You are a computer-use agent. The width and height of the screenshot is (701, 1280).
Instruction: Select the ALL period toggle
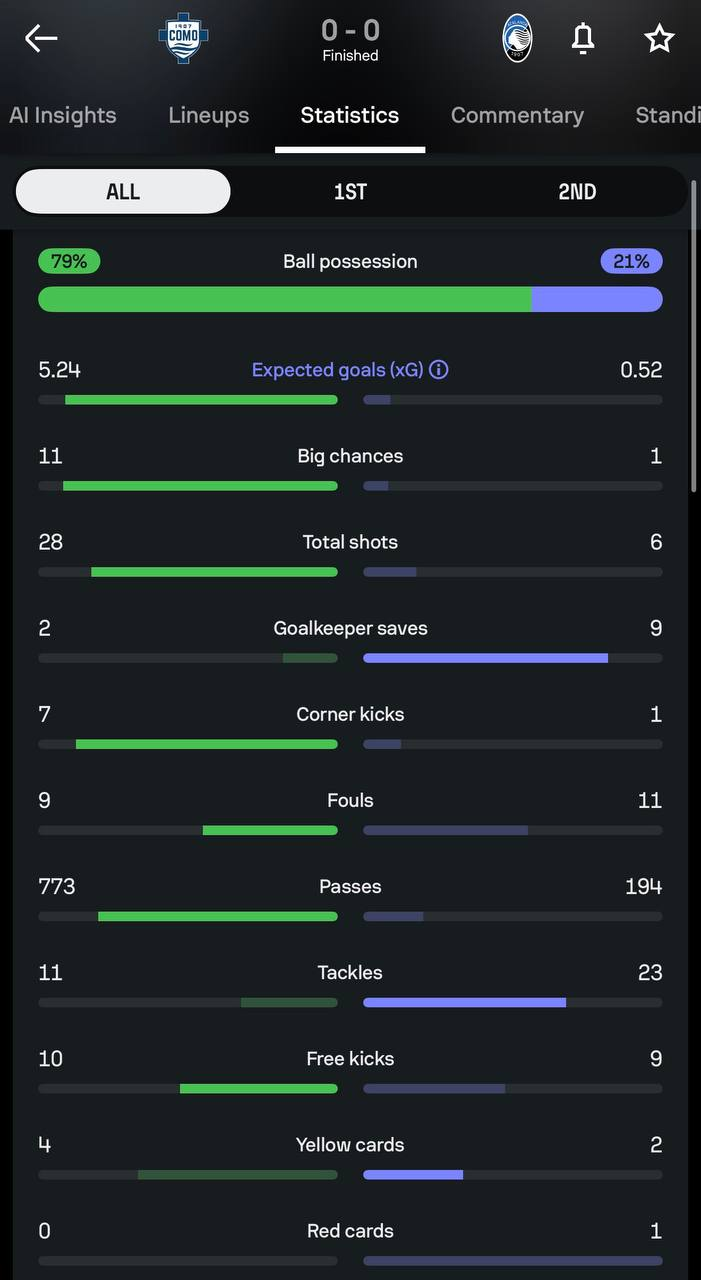123,192
